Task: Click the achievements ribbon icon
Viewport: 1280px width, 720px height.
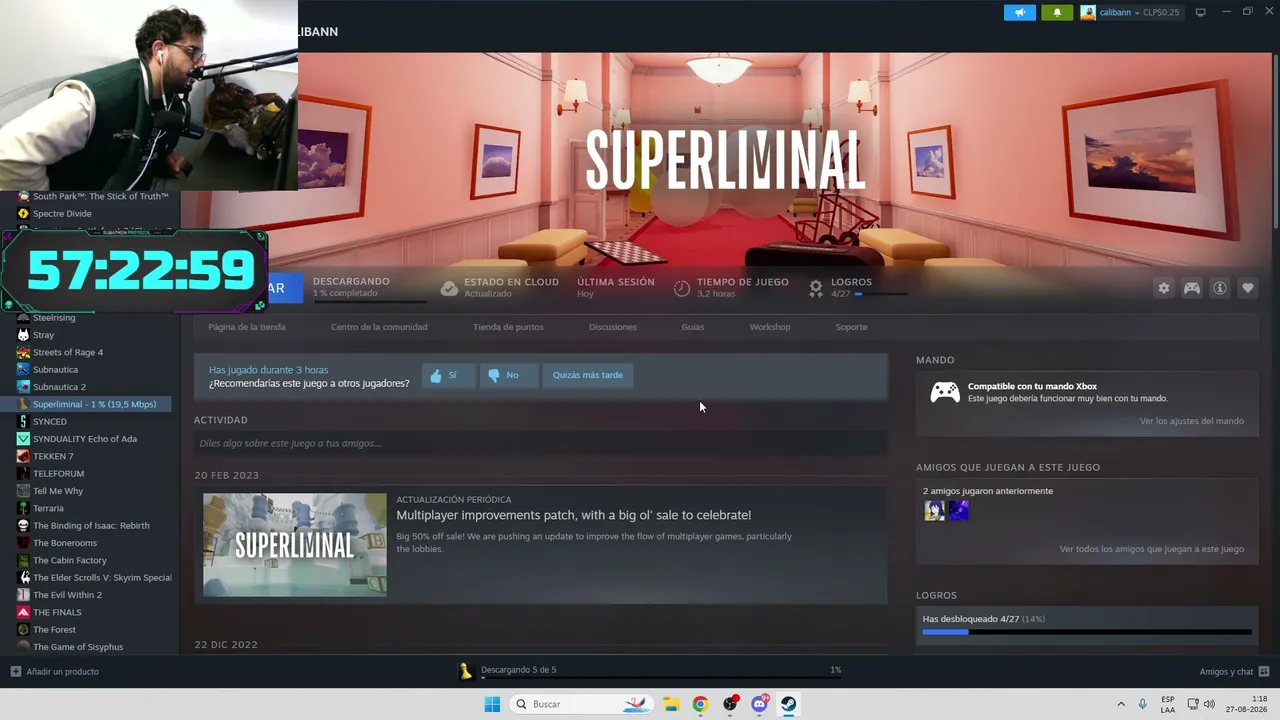Action: pos(816,288)
